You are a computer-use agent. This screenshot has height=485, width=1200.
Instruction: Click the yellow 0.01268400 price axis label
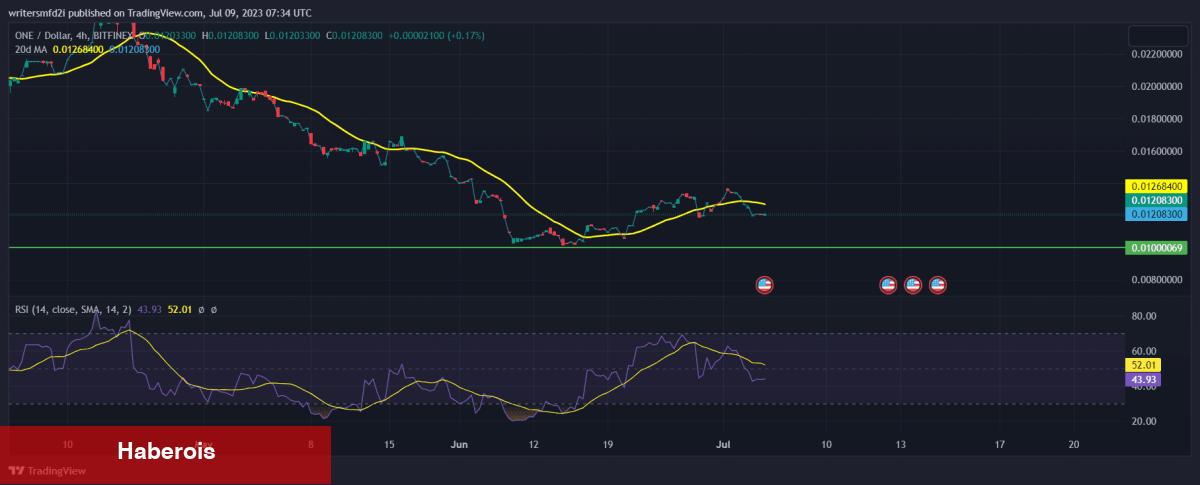point(1157,186)
